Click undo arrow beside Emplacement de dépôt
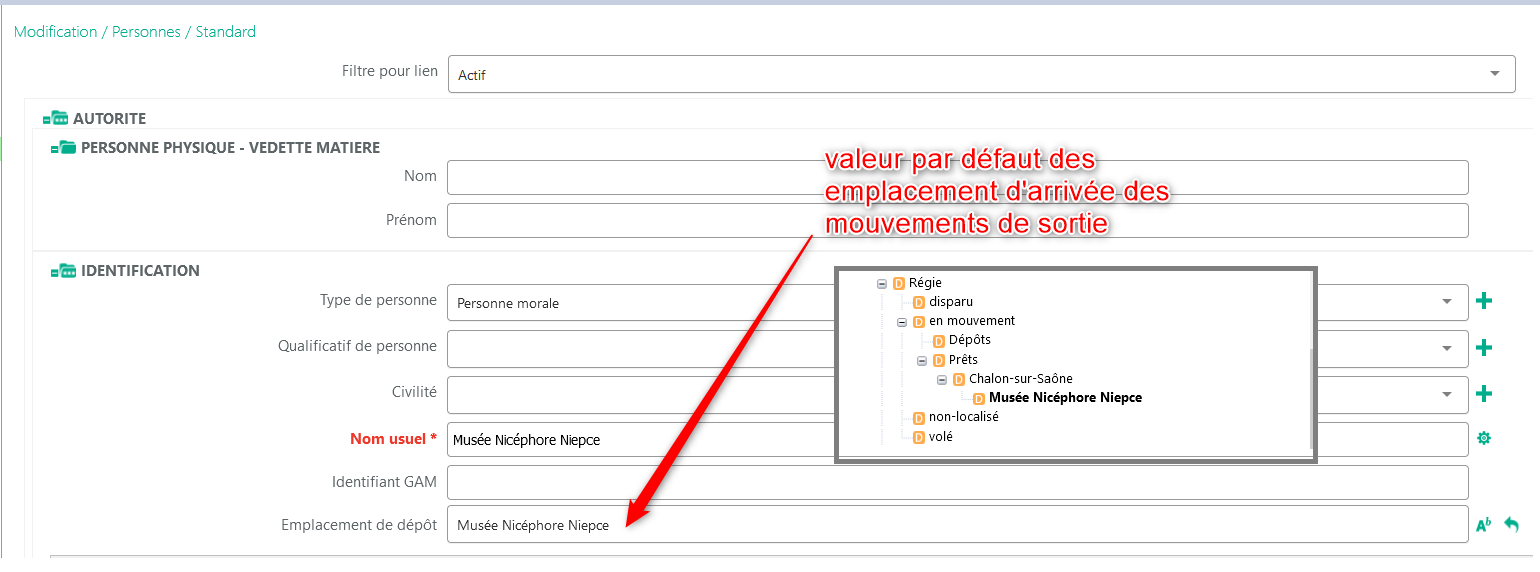The image size is (1540, 572). coord(1511,525)
